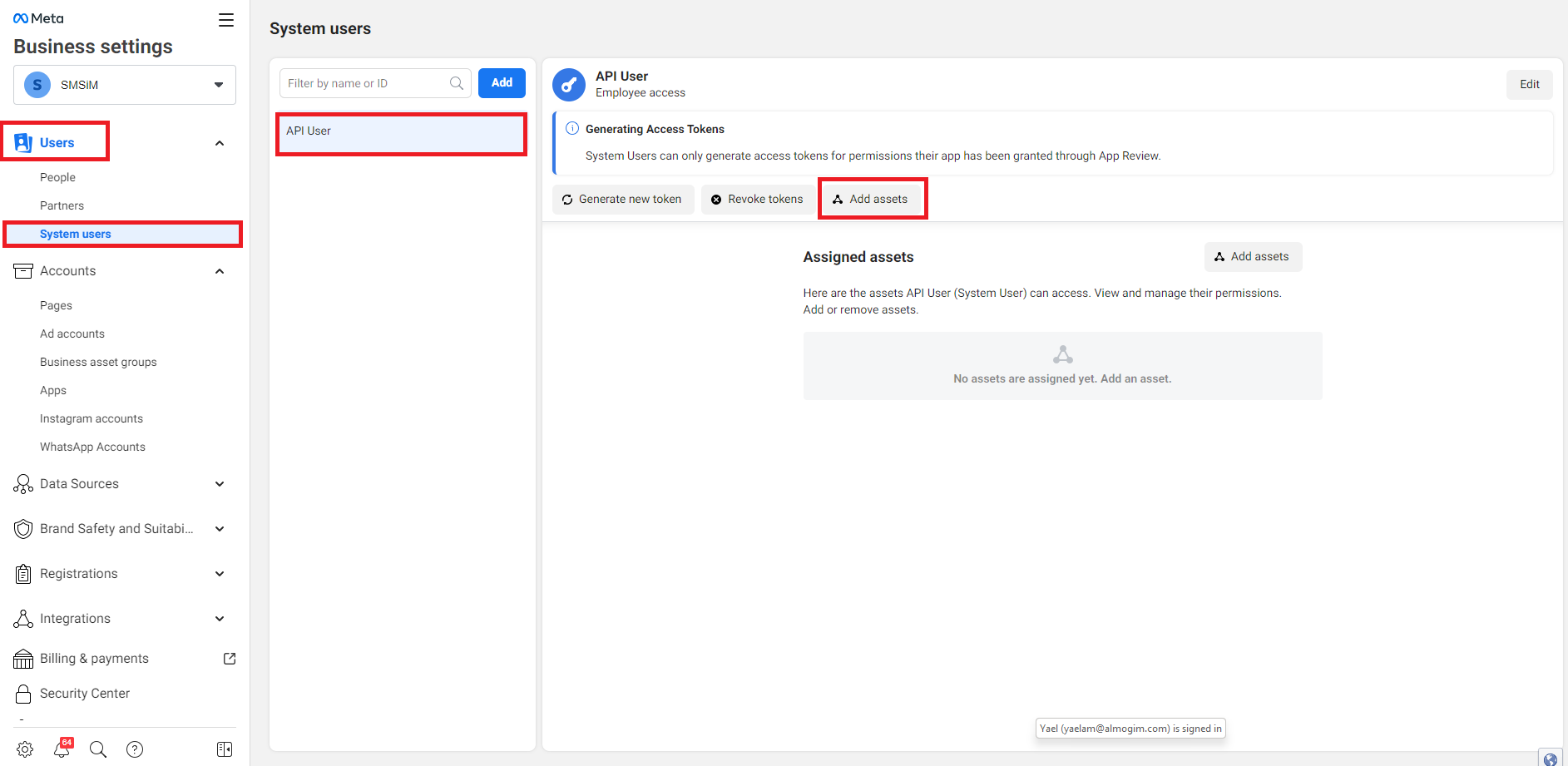Click Generate new token button
The height and width of the screenshot is (766, 1568).
point(623,200)
